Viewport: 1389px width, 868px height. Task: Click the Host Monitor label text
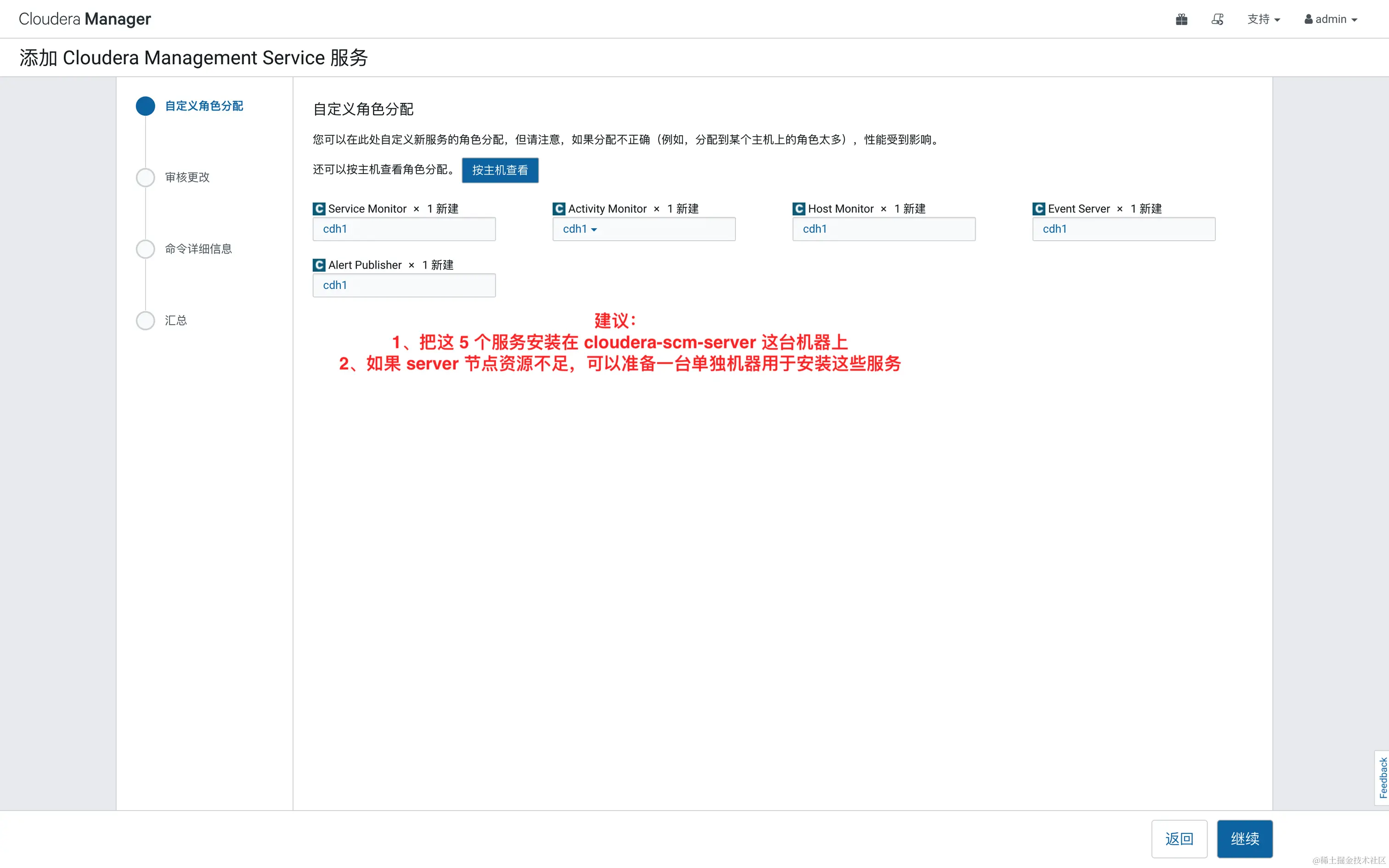click(x=841, y=209)
